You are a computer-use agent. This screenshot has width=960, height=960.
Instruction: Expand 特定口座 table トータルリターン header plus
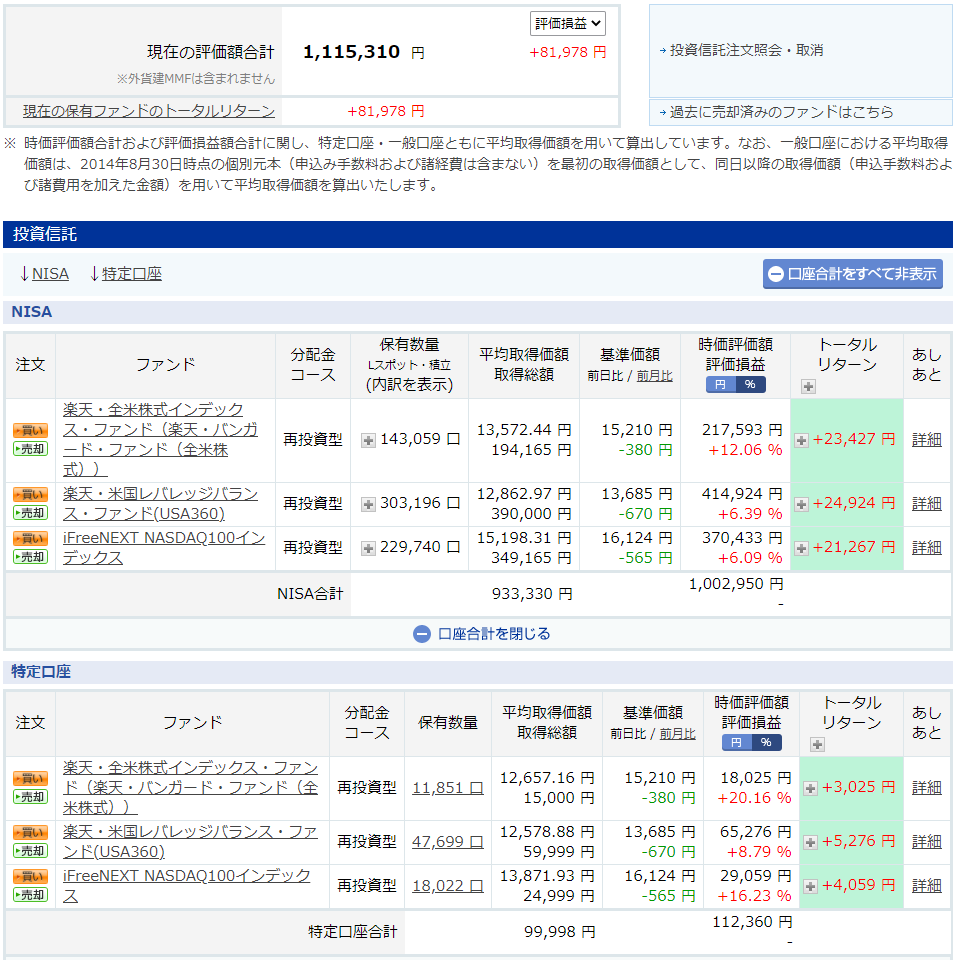coord(817,744)
